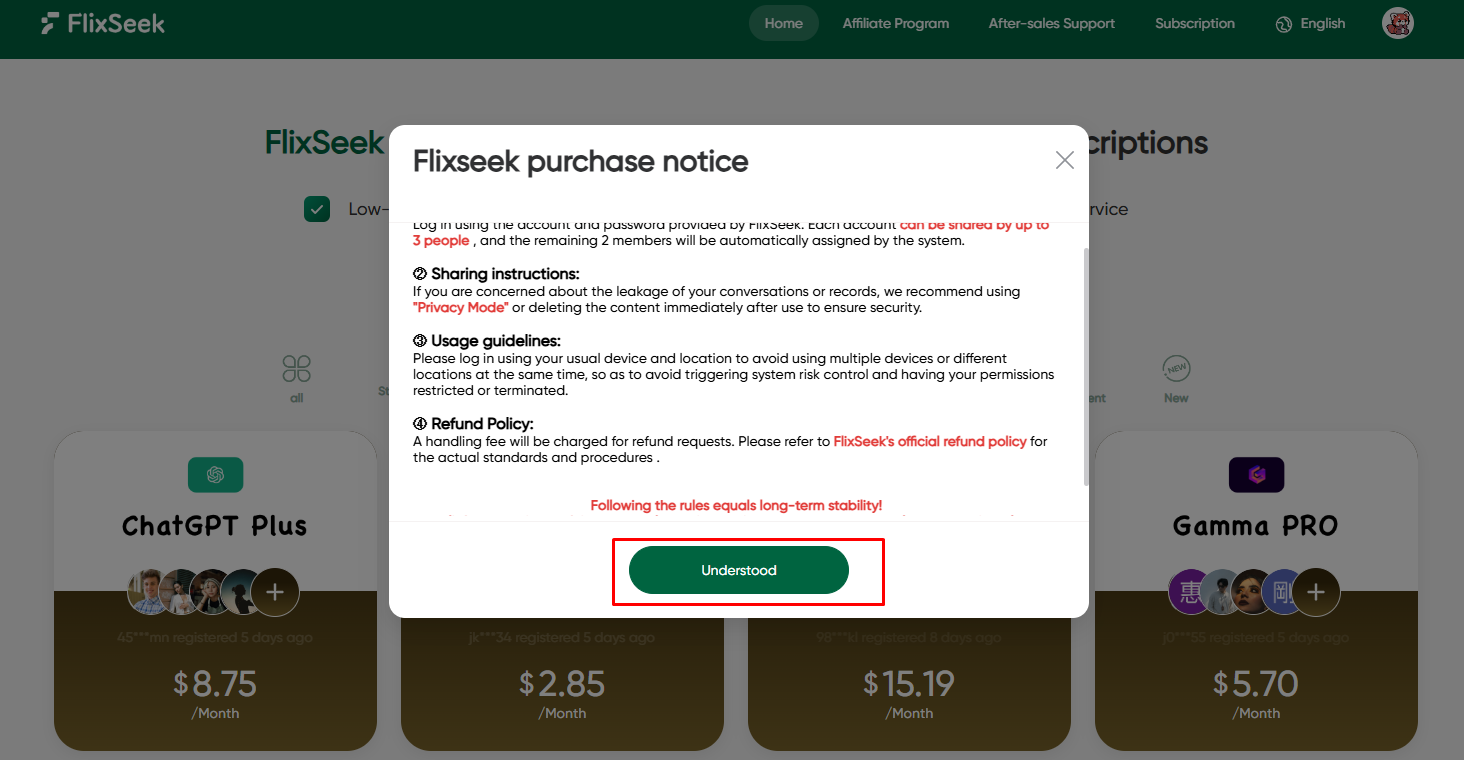
Task: Click the "Privacy Mode" red link
Action: click(x=460, y=308)
